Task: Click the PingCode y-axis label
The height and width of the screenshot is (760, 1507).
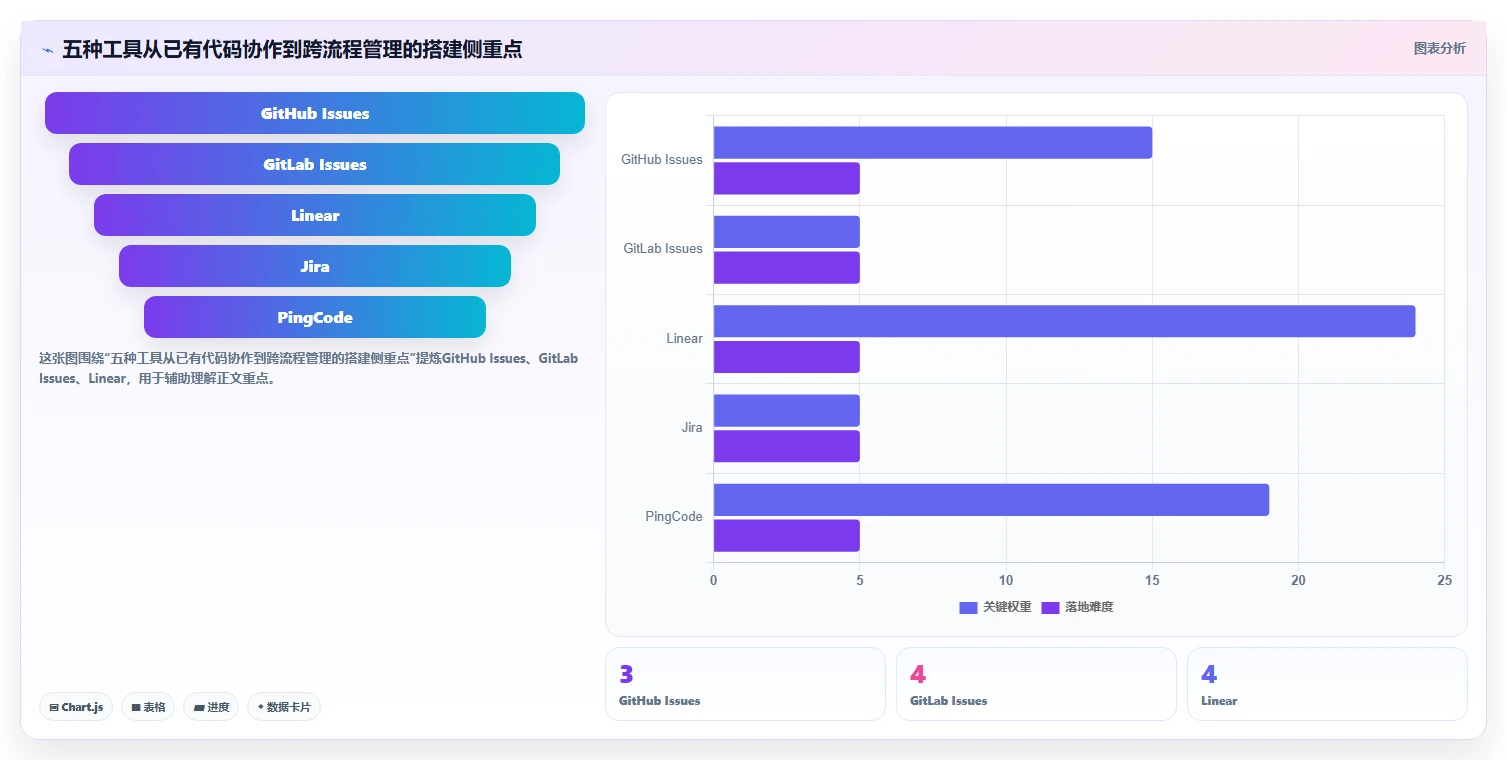Action: 674,516
